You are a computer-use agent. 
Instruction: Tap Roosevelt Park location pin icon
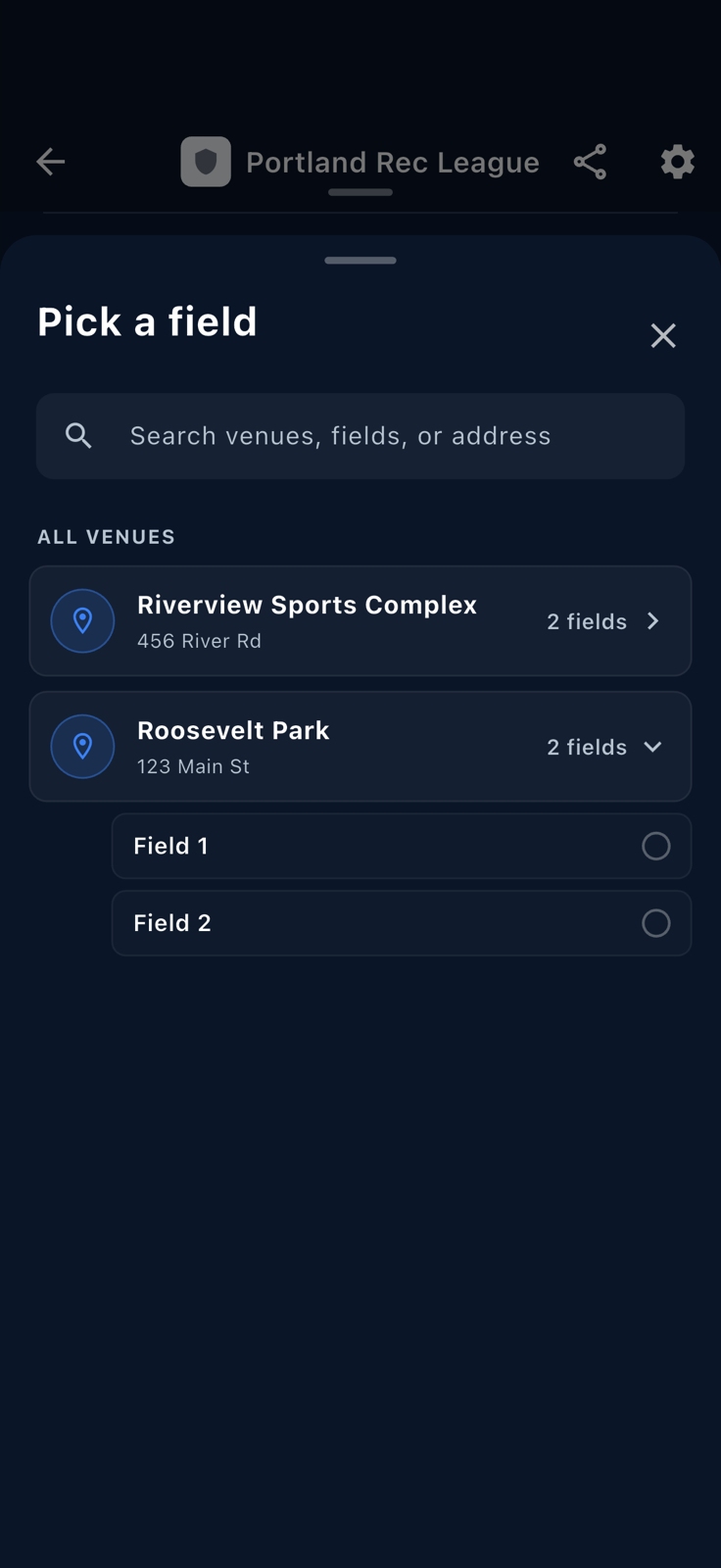[82, 747]
